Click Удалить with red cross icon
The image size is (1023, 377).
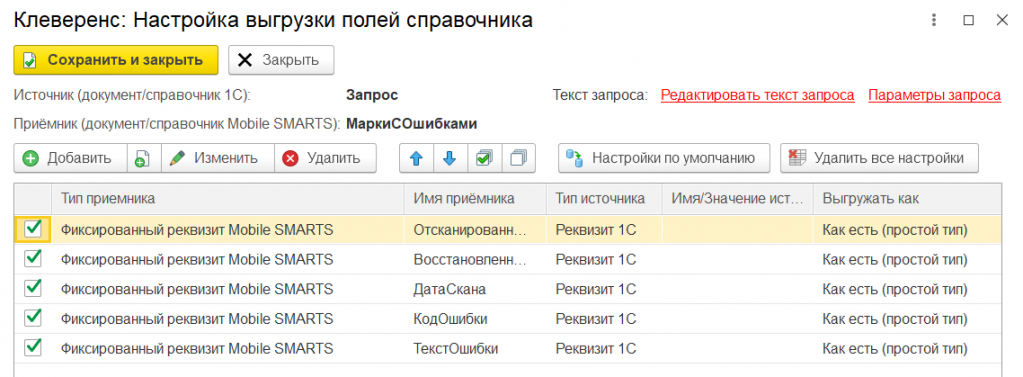tap(326, 158)
